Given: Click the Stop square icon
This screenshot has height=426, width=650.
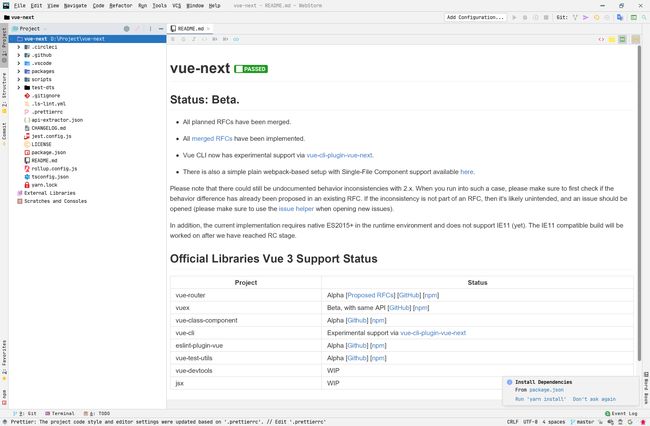Looking at the screenshot, I should tap(546, 17).
